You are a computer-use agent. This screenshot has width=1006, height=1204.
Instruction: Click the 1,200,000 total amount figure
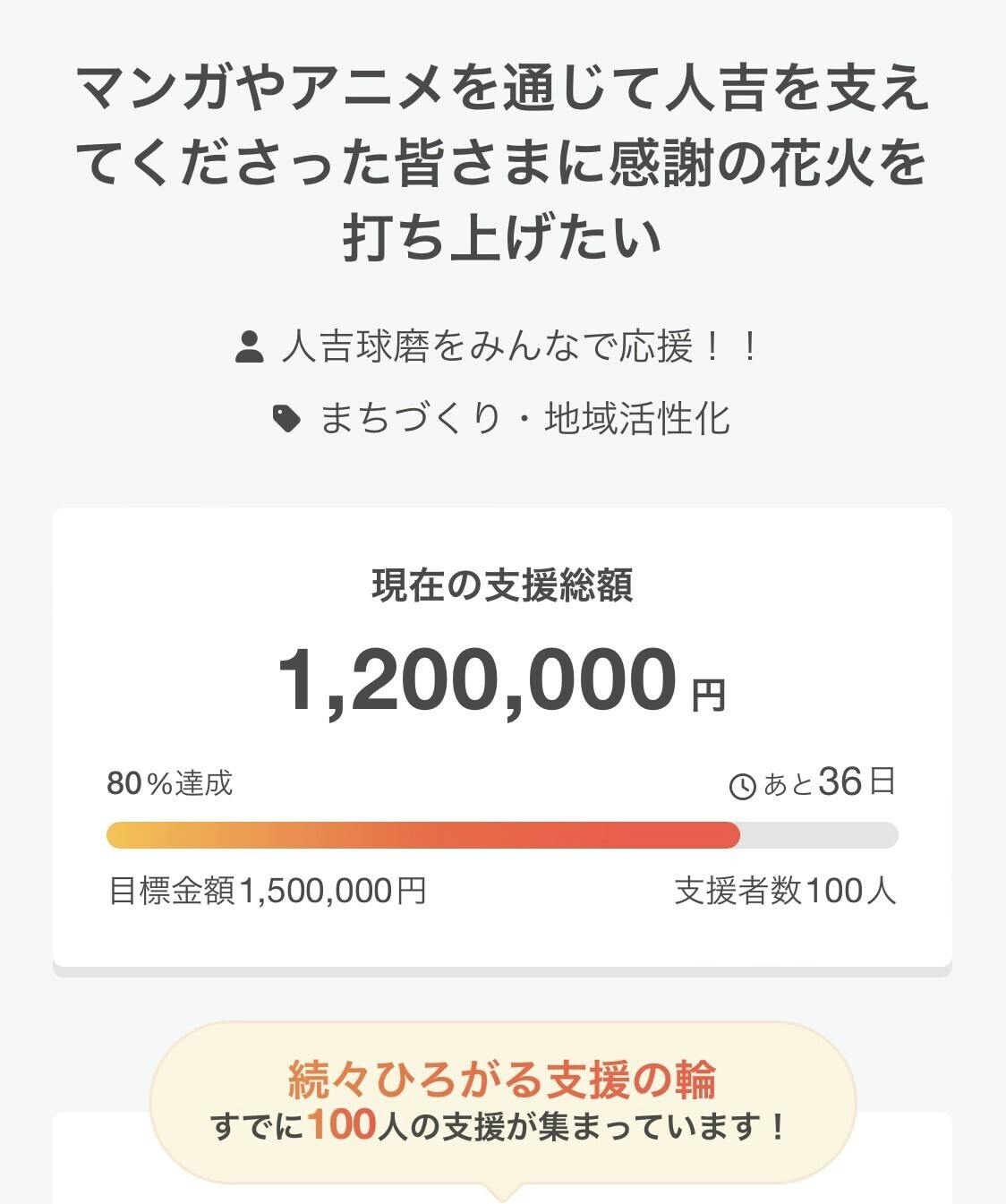click(477, 679)
